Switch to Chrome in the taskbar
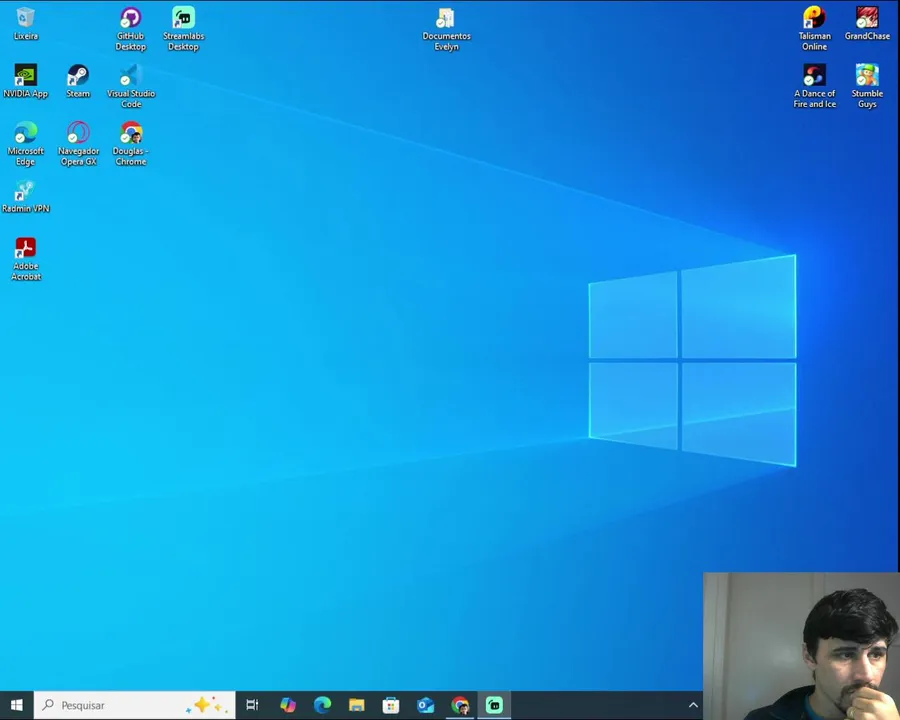 pyautogui.click(x=460, y=705)
